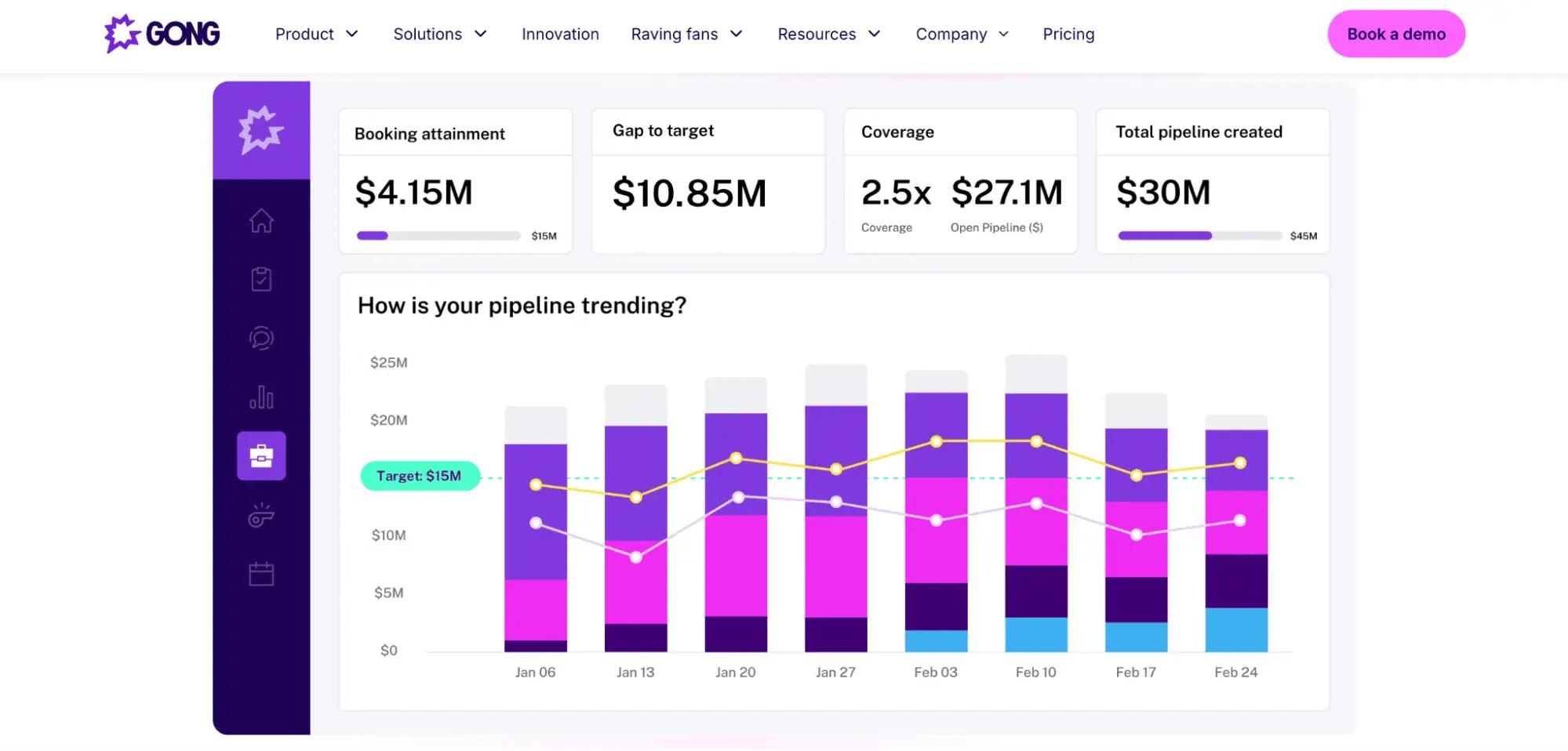Click the Jan 27 stacked bar

tap(836, 508)
